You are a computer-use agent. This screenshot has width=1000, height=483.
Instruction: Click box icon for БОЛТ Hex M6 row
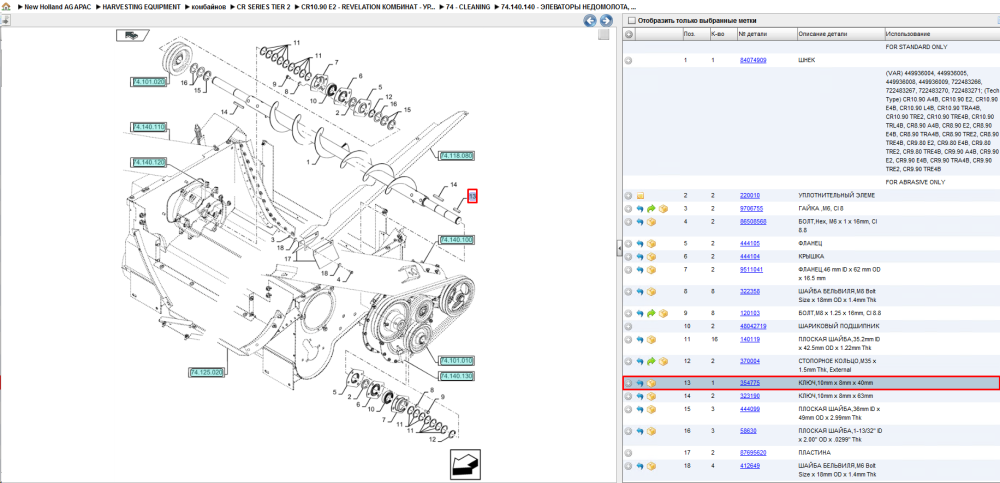click(652, 222)
